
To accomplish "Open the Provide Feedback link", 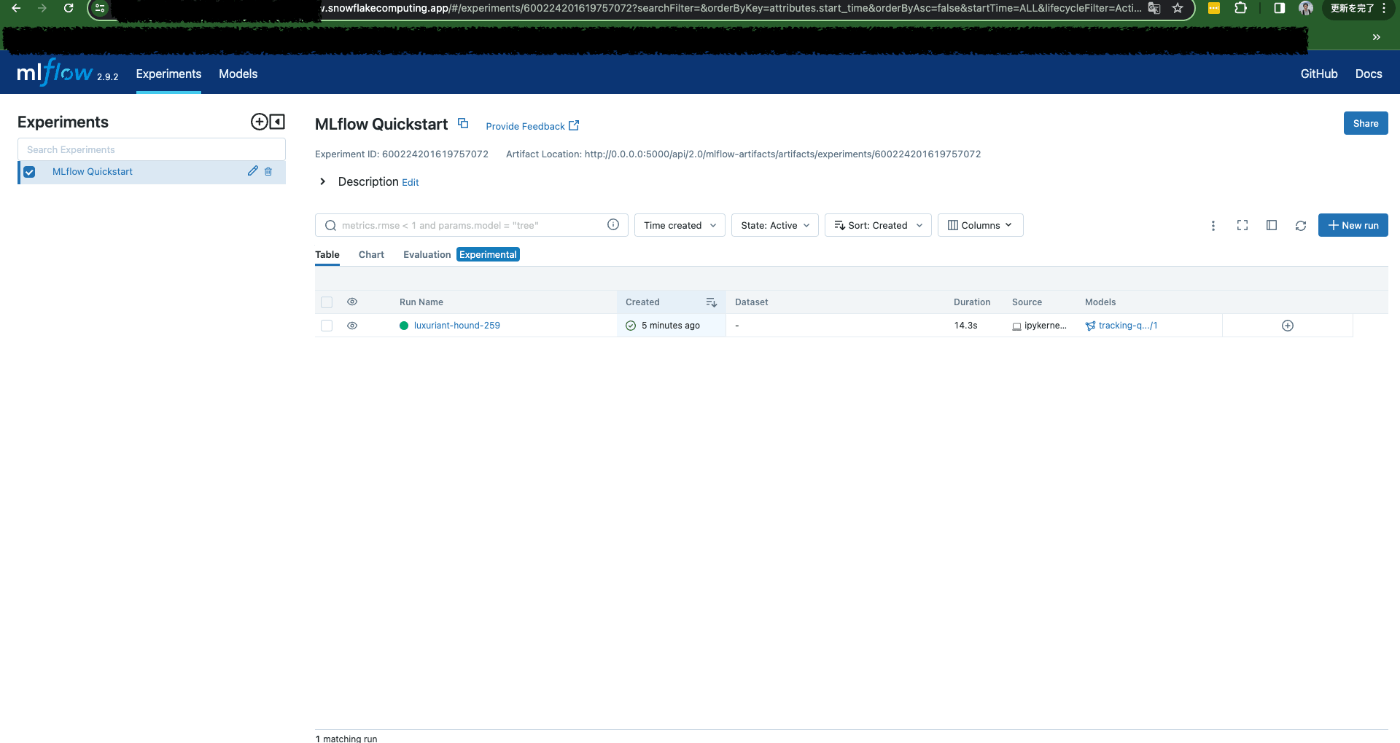I will pos(532,126).
